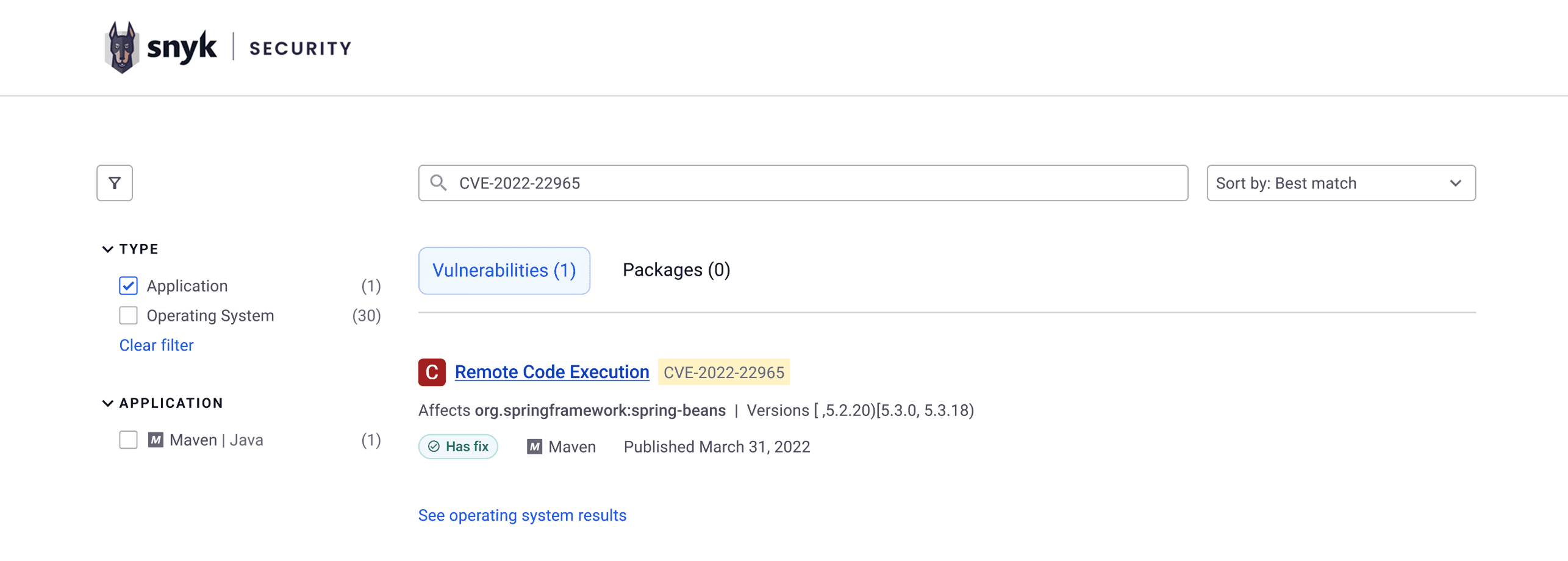
Task: Switch to the Vulnerabilities (1) tab
Action: click(x=504, y=271)
